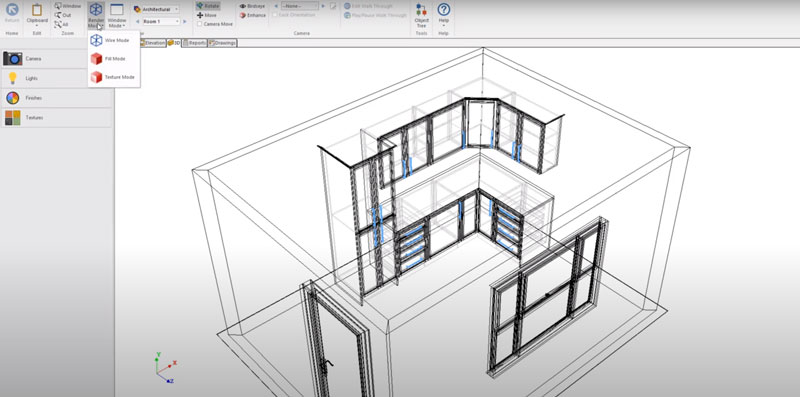Screen dimensions: 800x397
Task: Open the Lights panel in sidebar
Action: [x=56, y=78]
